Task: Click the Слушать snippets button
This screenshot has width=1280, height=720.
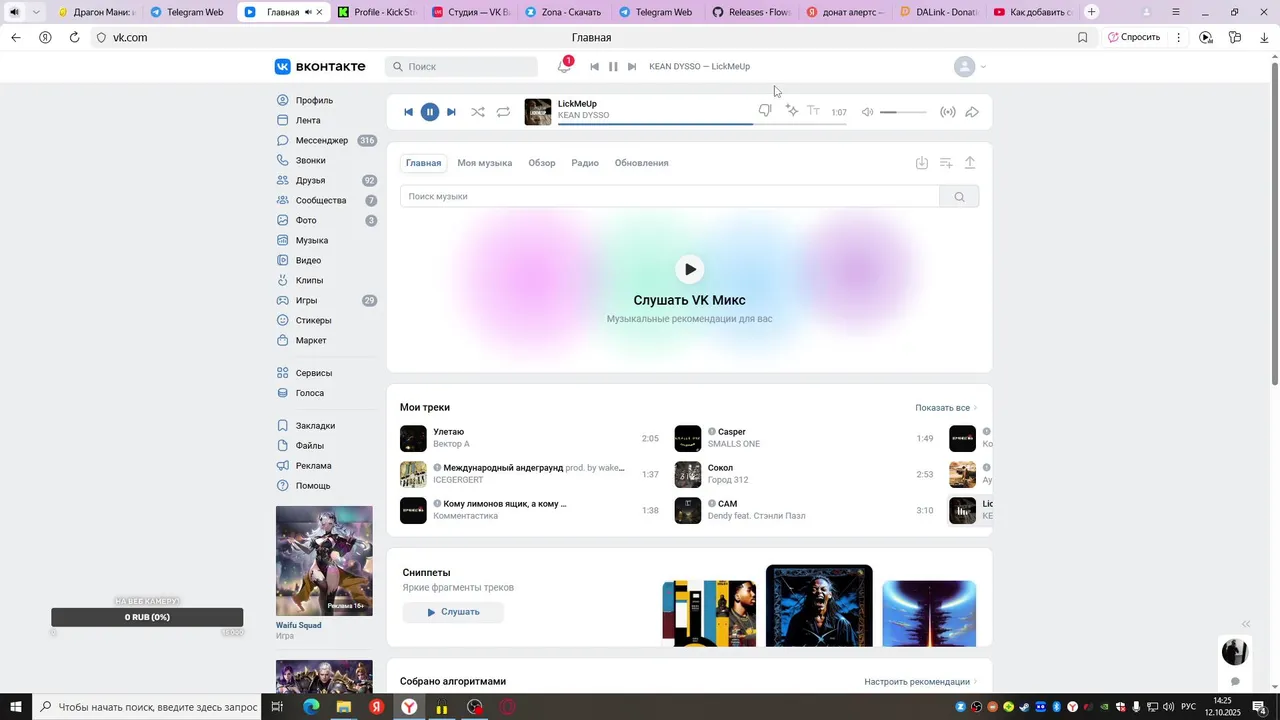Action: [x=453, y=612]
